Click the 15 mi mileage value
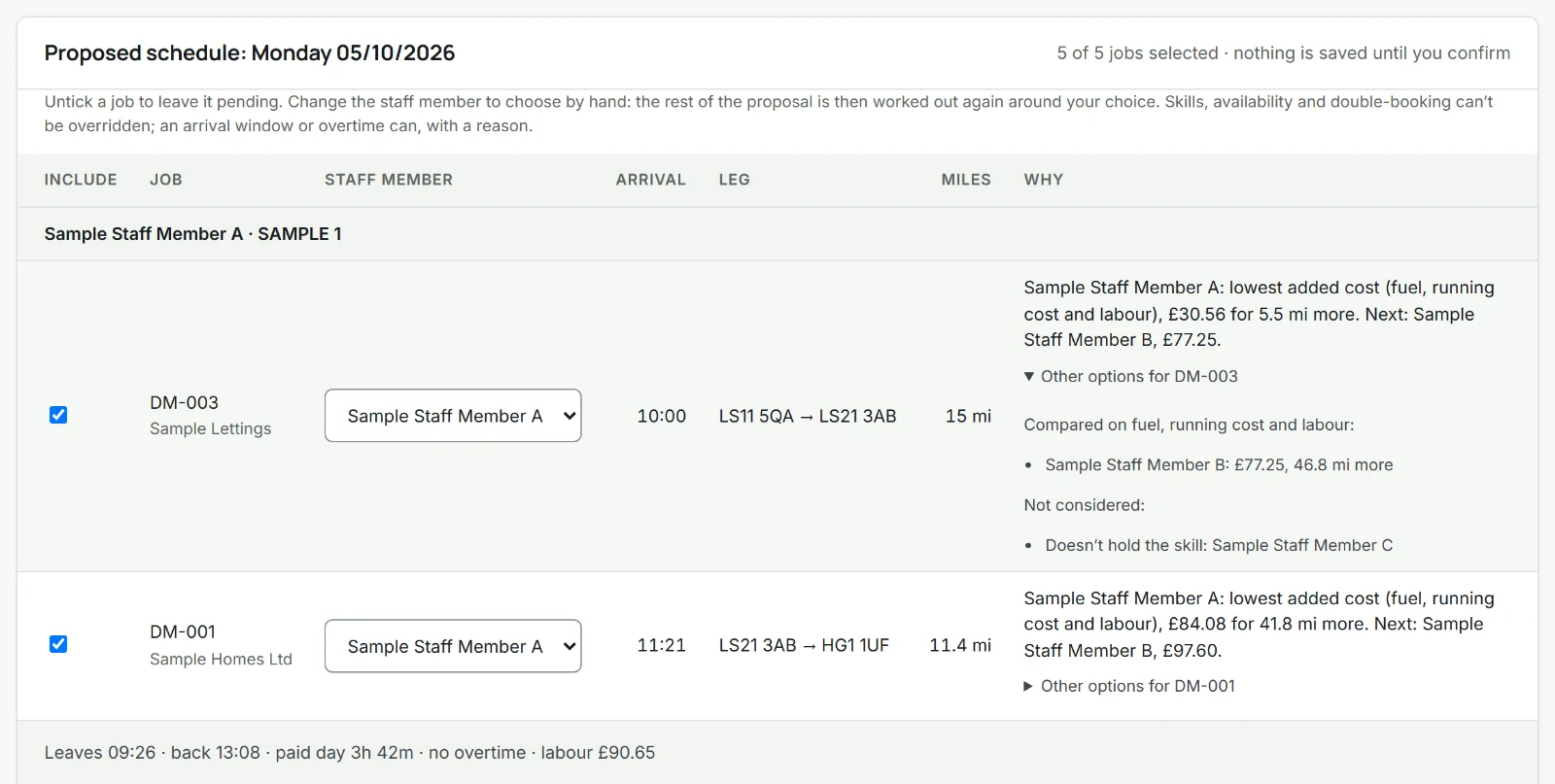This screenshot has width=1555, height=784. [968, 416]
